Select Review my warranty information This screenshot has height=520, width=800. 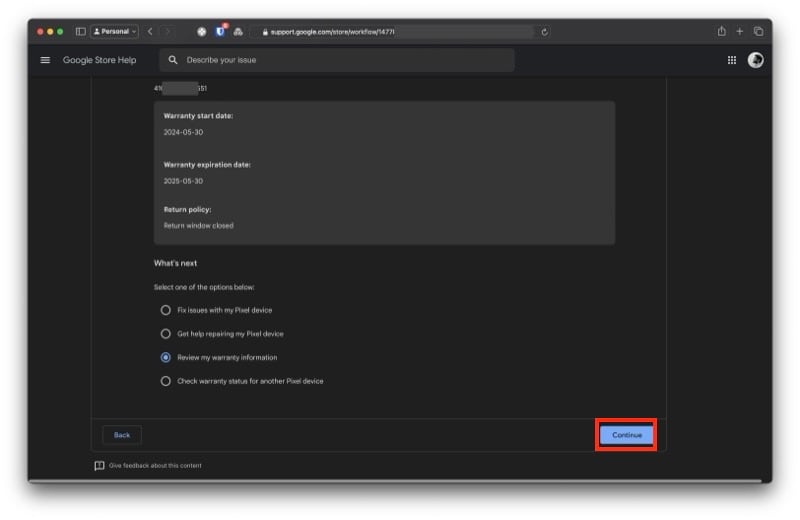165,357
